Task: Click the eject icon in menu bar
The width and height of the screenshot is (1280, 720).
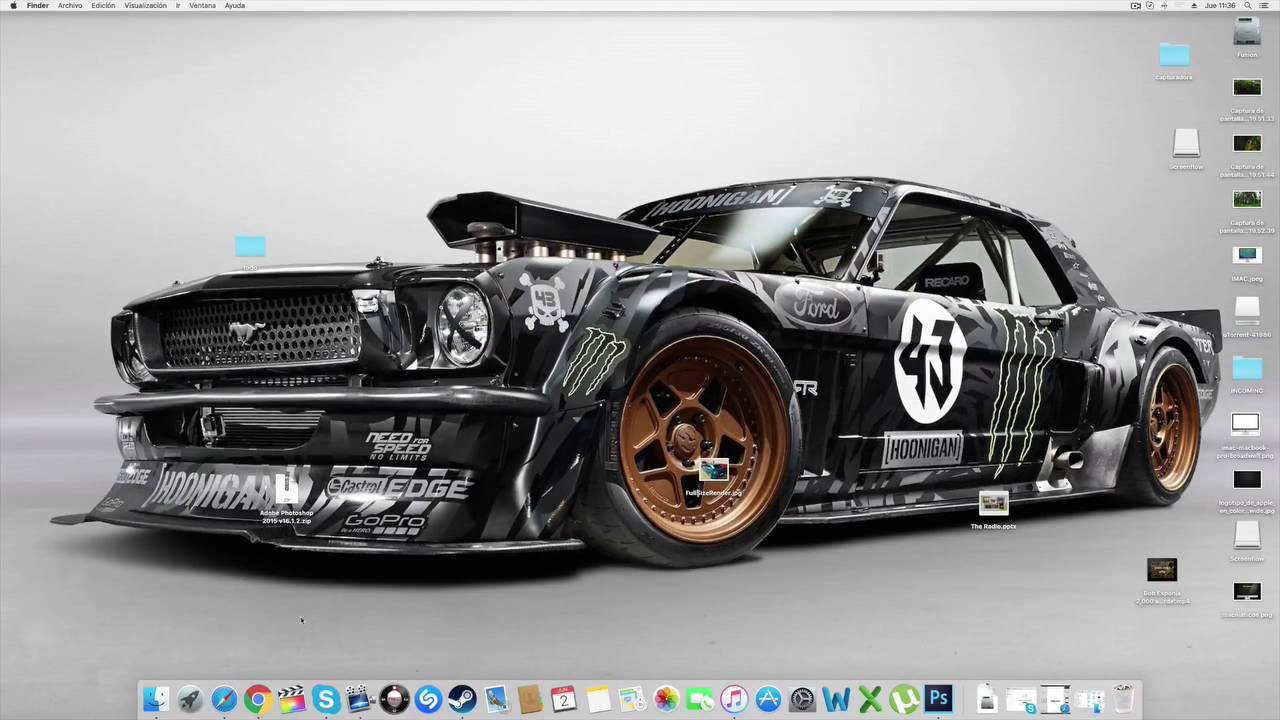Action: (x=1194, y=6)
